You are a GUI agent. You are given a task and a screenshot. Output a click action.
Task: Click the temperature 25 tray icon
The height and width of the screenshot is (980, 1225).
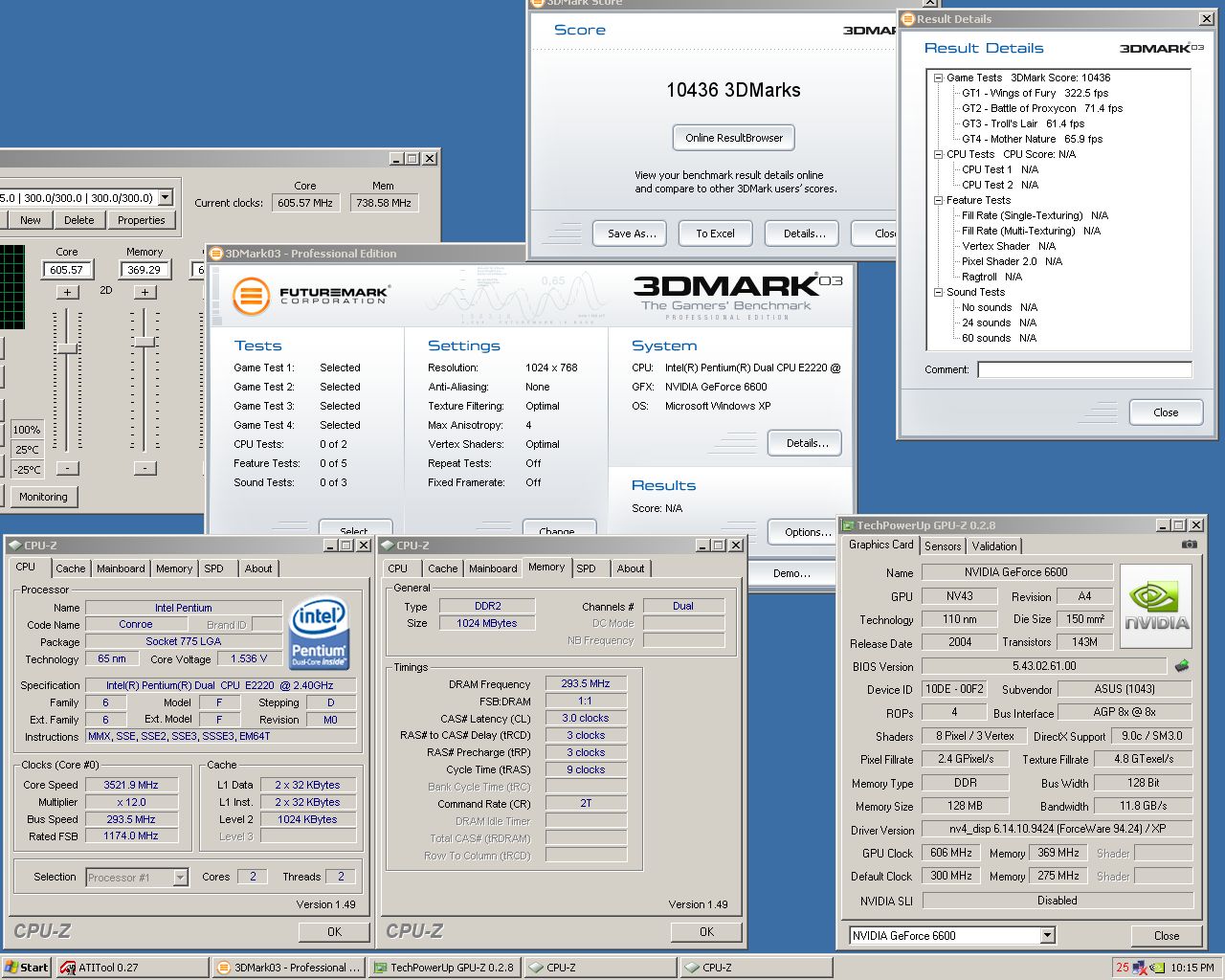(x=1123, y=968)
